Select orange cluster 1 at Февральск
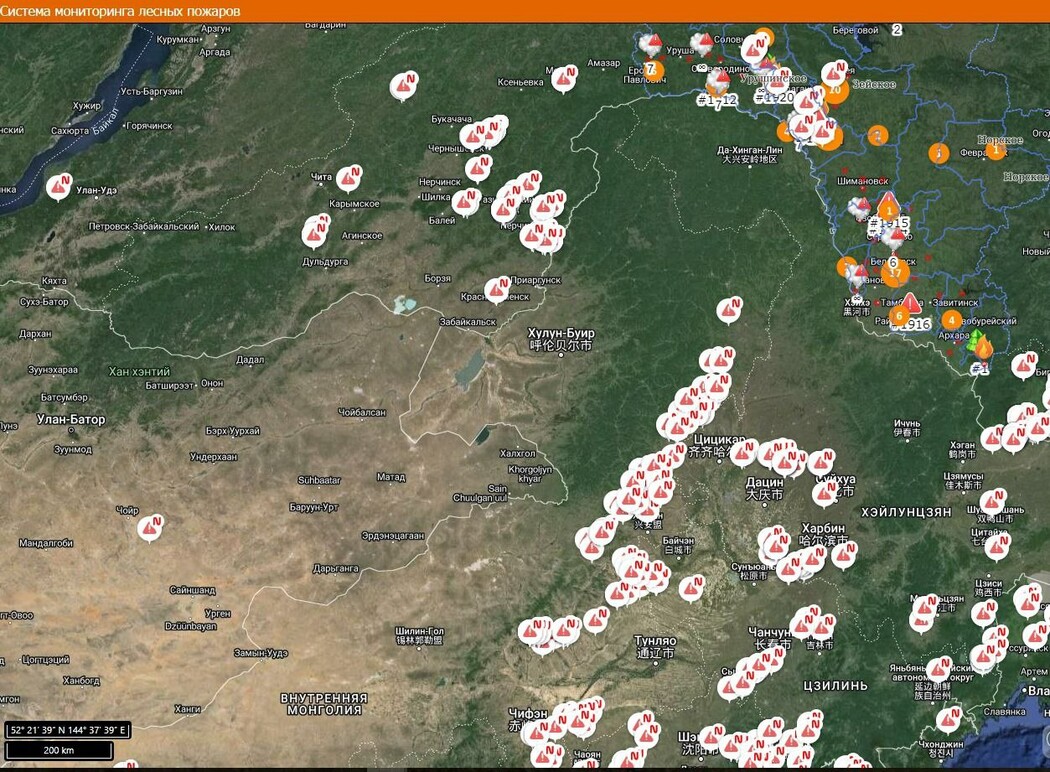 [996, 150]
